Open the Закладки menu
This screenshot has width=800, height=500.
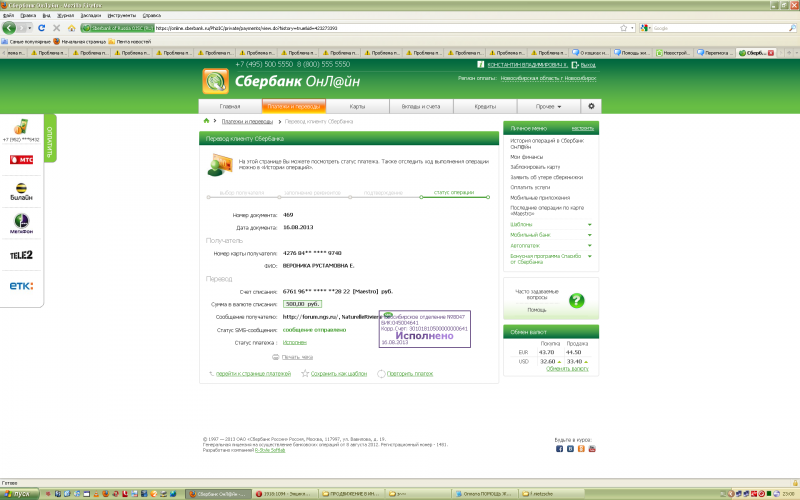pyautogui.click(x=91, y=15)
